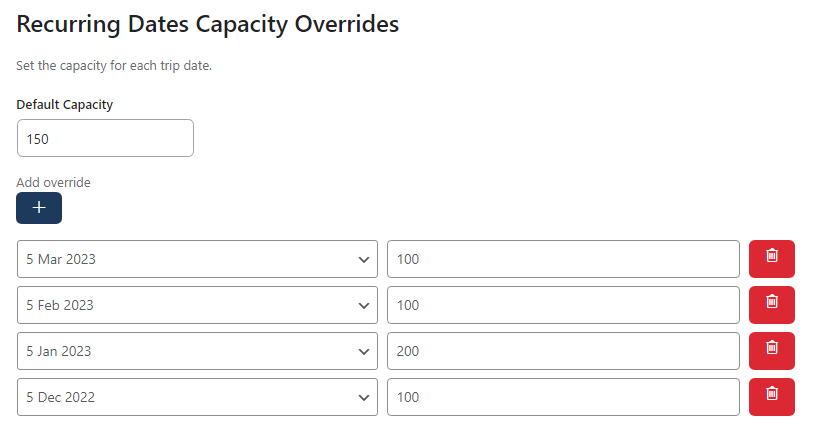Image resolution: width=813 pixels, height=441 pixels.
Task: Click the Default Capacity label
Action: 65,104
